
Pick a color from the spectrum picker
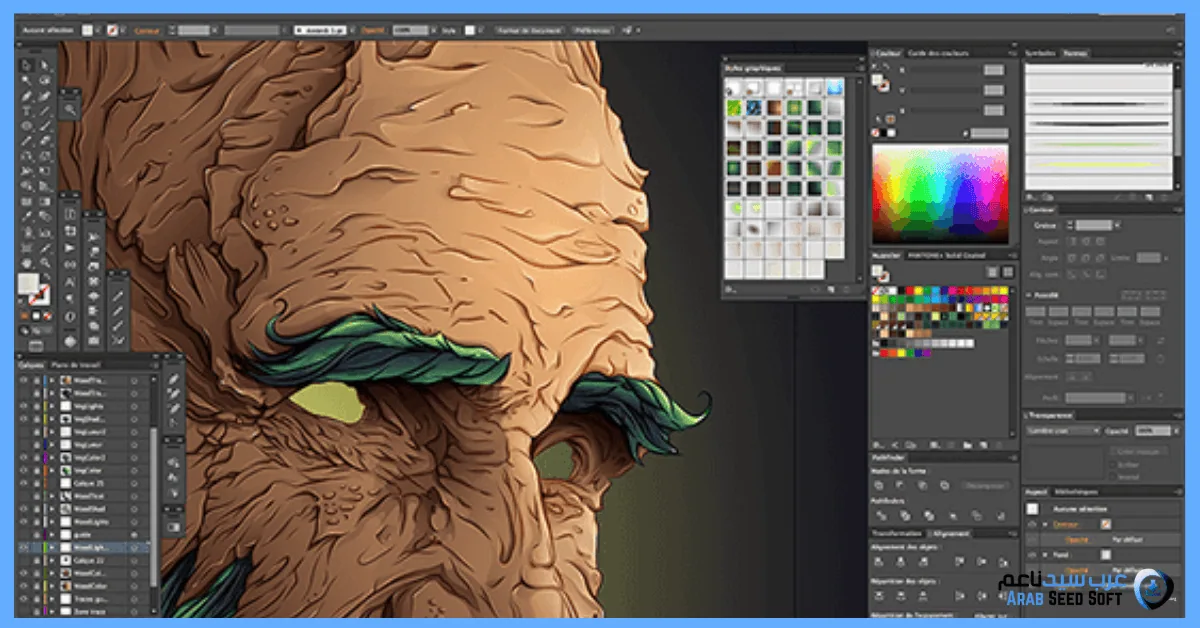tap(940, 195)
